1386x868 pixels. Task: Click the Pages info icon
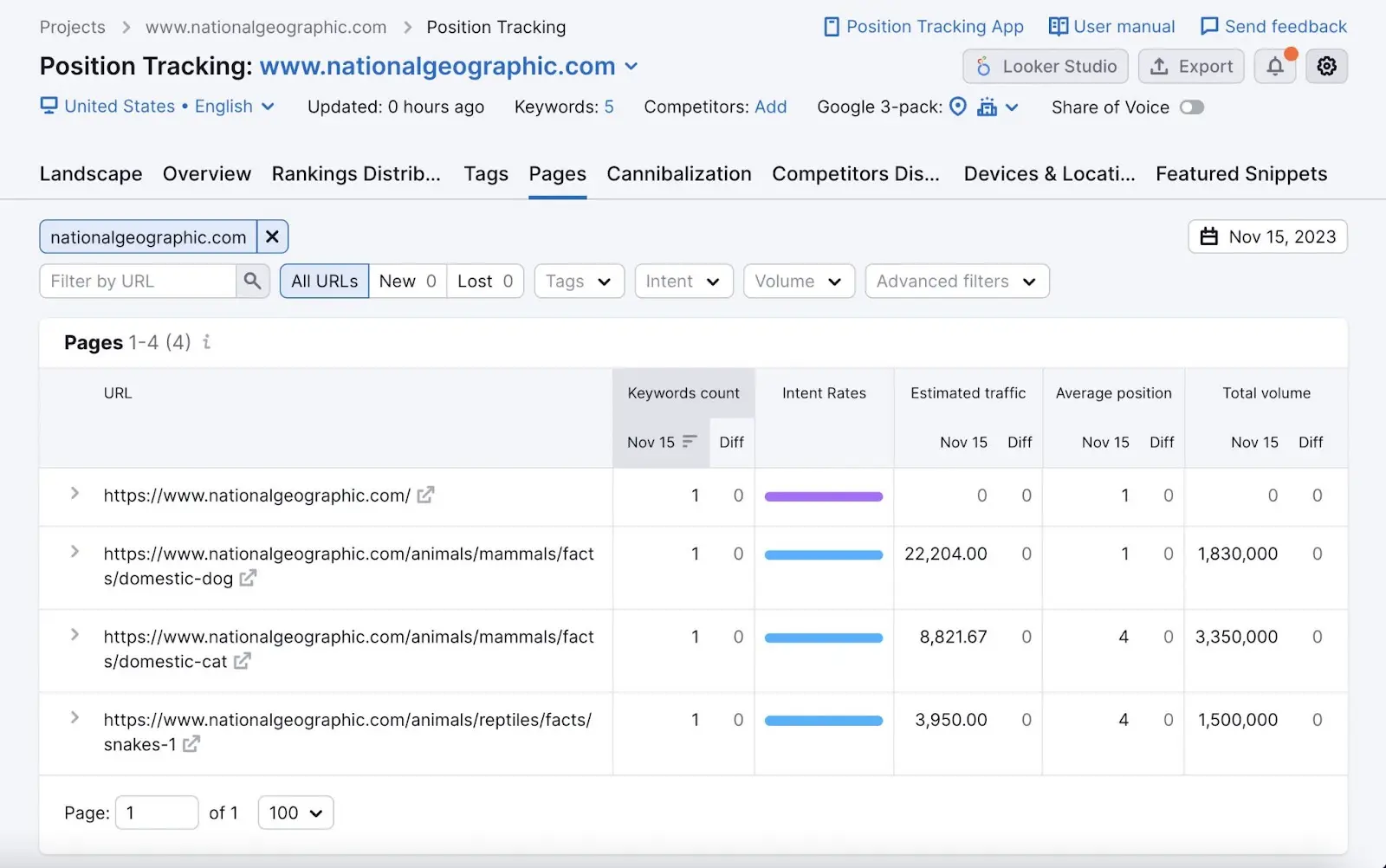click(206, 342)
